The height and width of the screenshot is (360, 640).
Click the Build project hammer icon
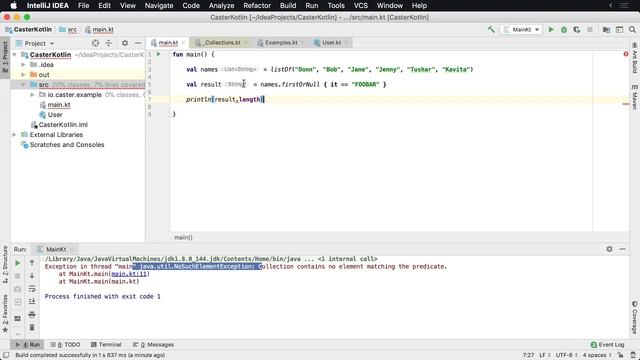coord(491,29)
